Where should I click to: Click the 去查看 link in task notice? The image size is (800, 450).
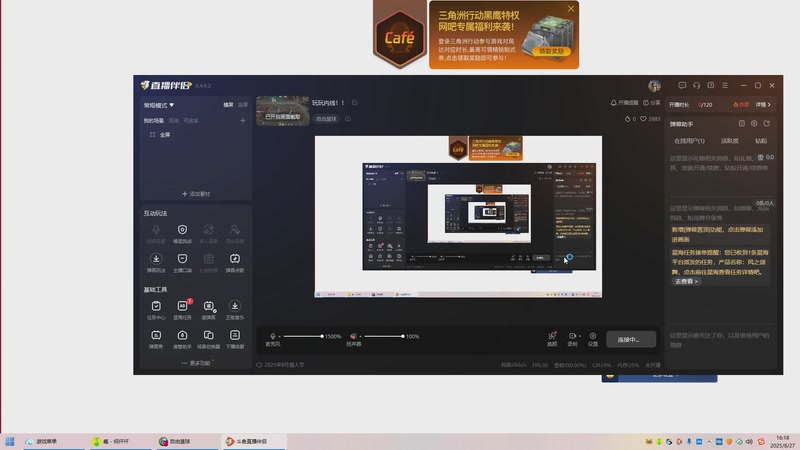(x=686, y=281)
